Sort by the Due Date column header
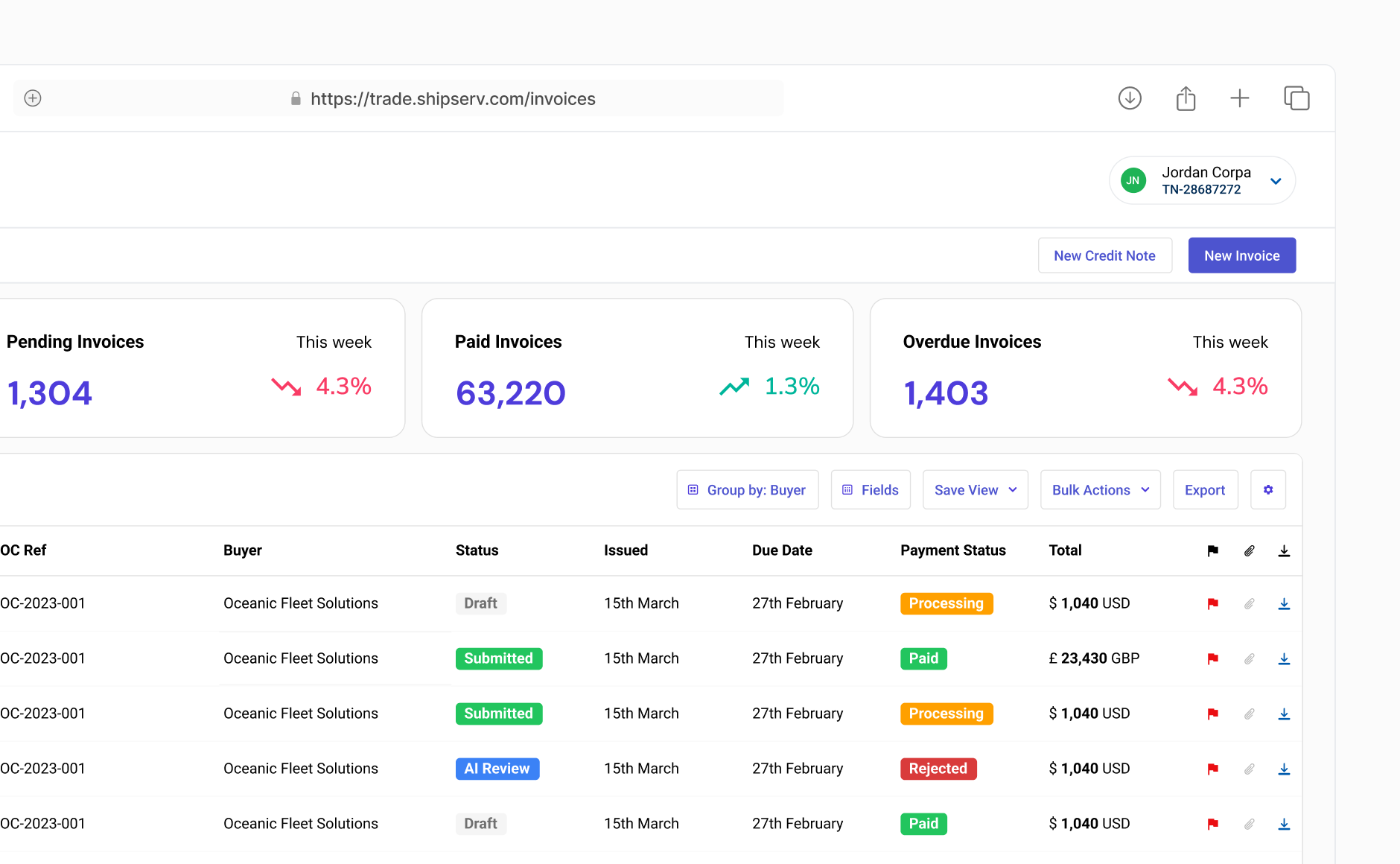Screen dimensions: 1400x864 point(782,550)
